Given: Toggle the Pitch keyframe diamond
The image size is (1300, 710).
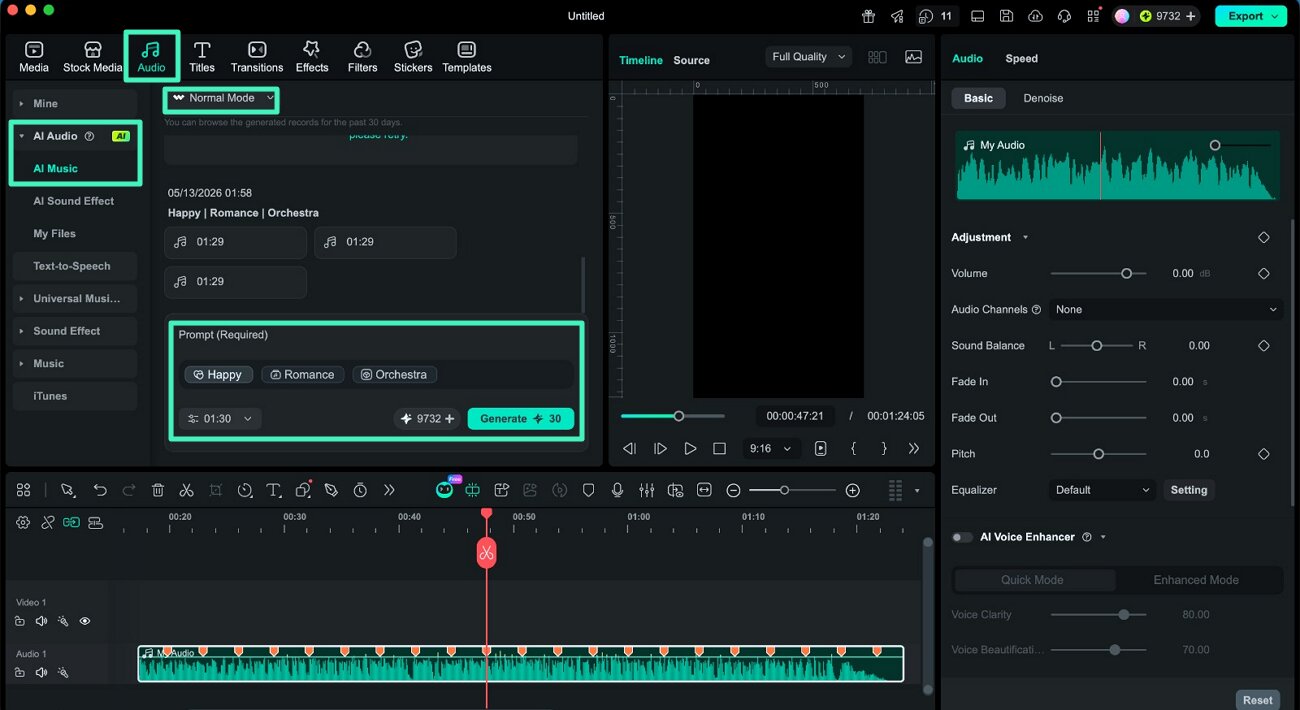Looking at the screenshot, I should 1263,454.
